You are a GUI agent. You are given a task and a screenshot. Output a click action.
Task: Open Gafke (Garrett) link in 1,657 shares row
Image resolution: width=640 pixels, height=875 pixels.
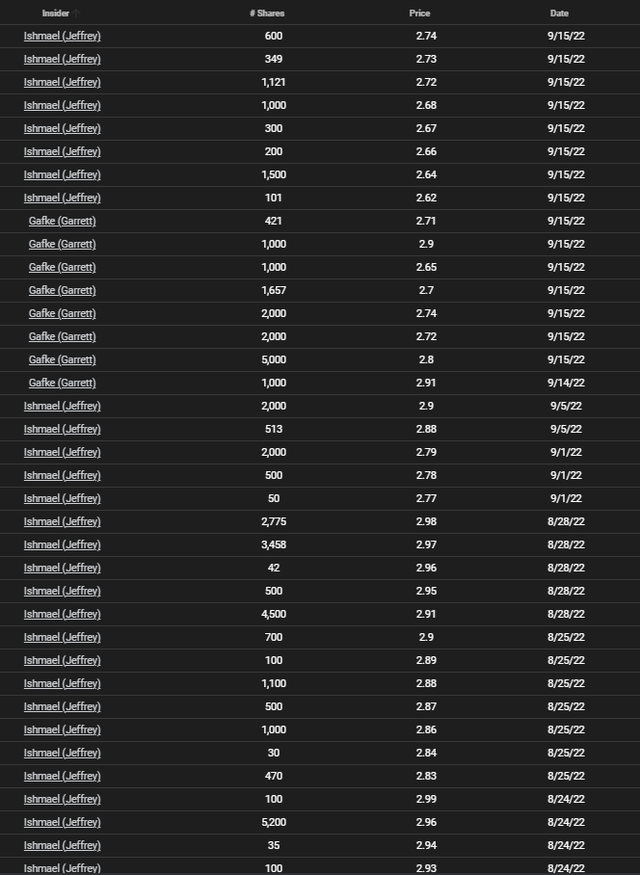(62, 291)
